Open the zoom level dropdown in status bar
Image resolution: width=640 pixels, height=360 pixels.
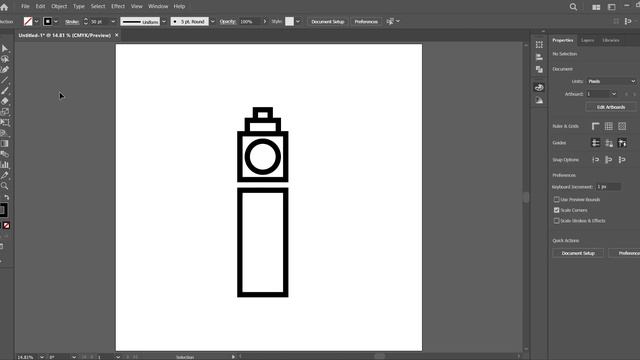(x=42, y=357)
